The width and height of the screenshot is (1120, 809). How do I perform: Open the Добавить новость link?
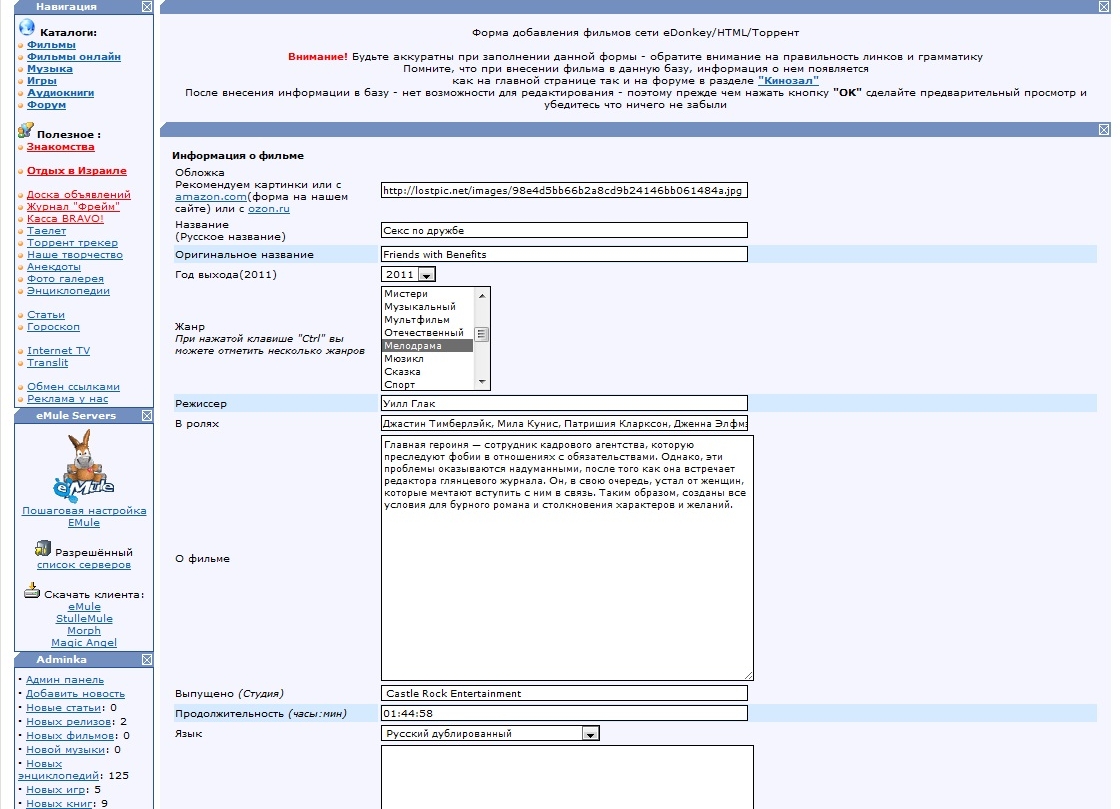click(76, 694)
